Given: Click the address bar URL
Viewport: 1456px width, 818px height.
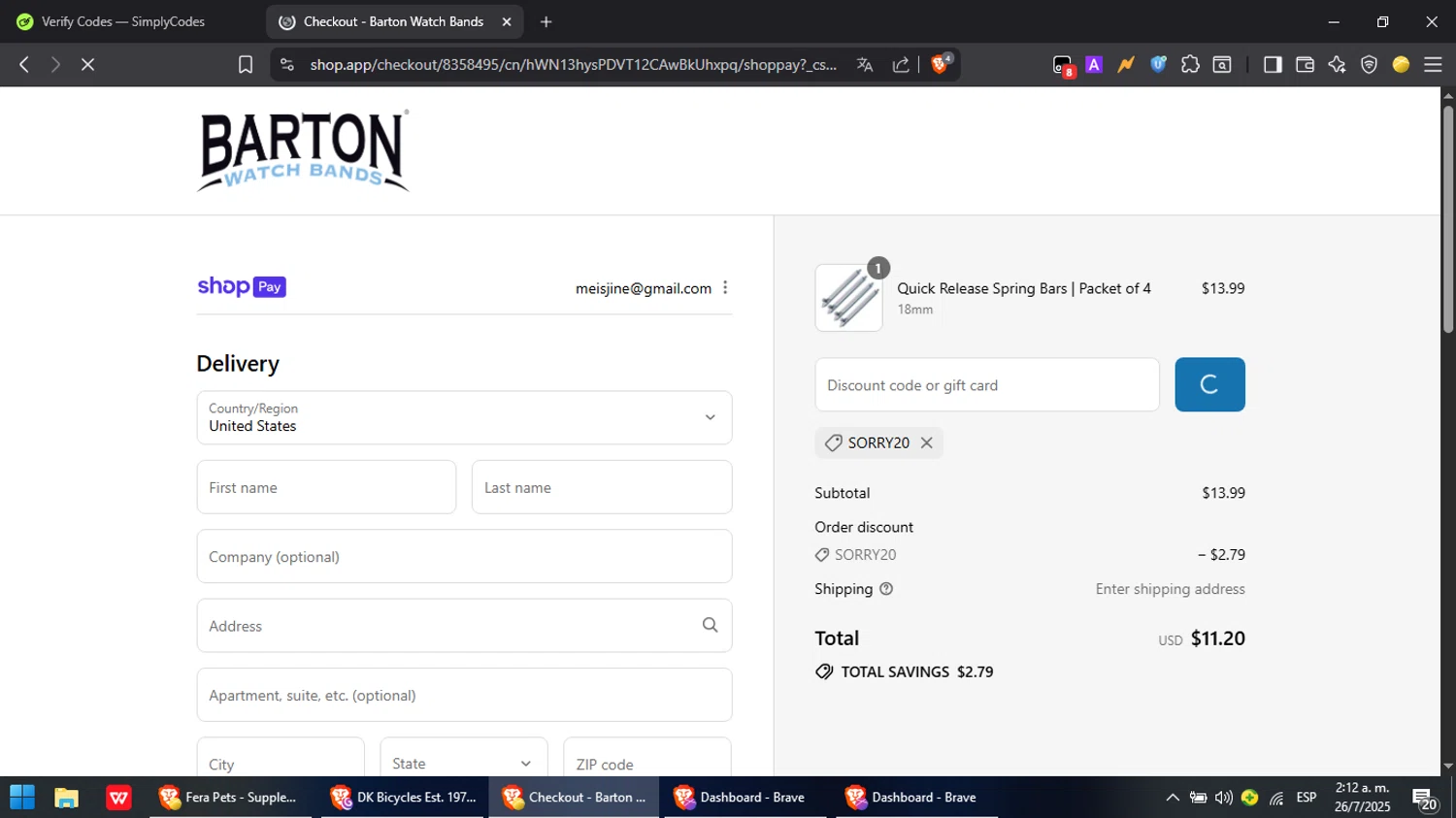Looking at the screenshot, I should [x=573, y=64].
